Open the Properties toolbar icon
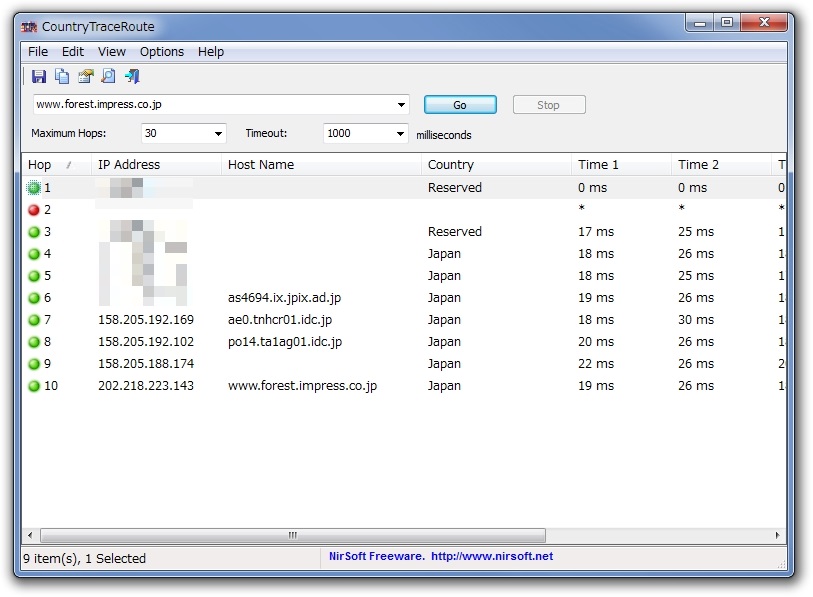 point(86,77)
